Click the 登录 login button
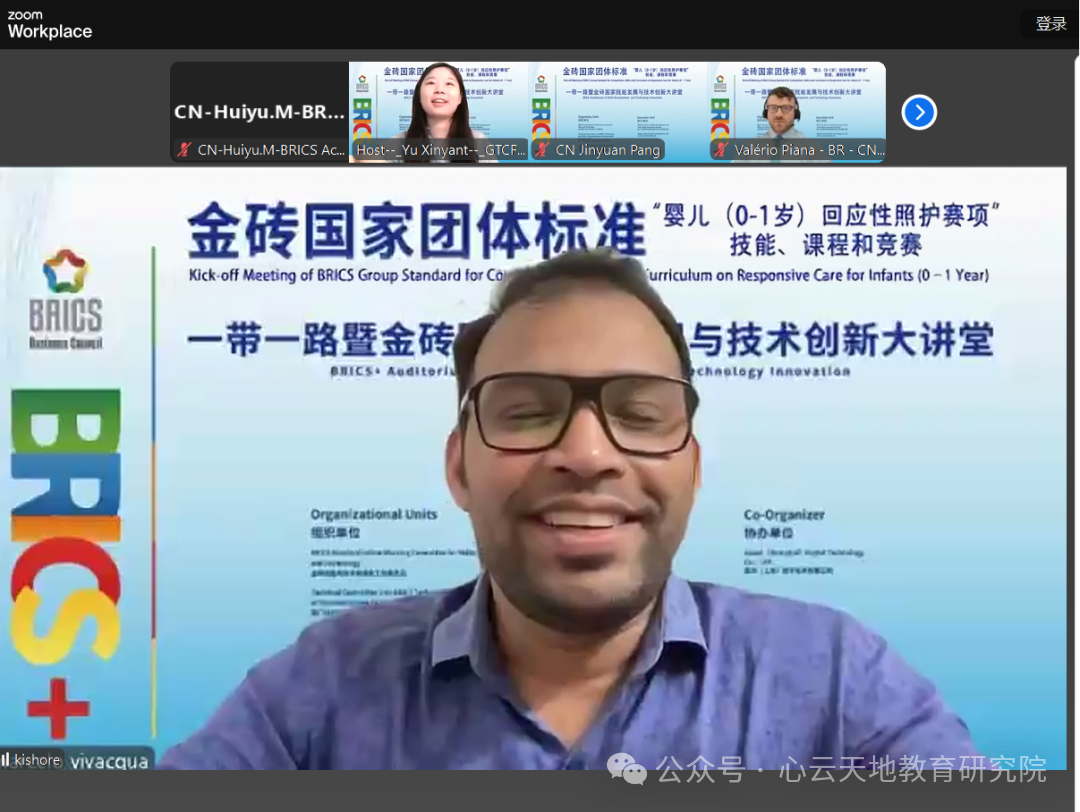This screenshot has height=812, width=1080. click(1050, 23)
